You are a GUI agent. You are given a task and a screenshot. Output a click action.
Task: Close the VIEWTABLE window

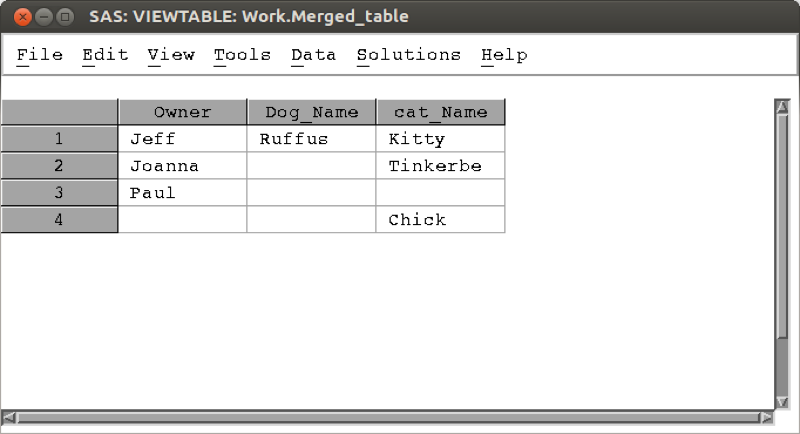22,17
